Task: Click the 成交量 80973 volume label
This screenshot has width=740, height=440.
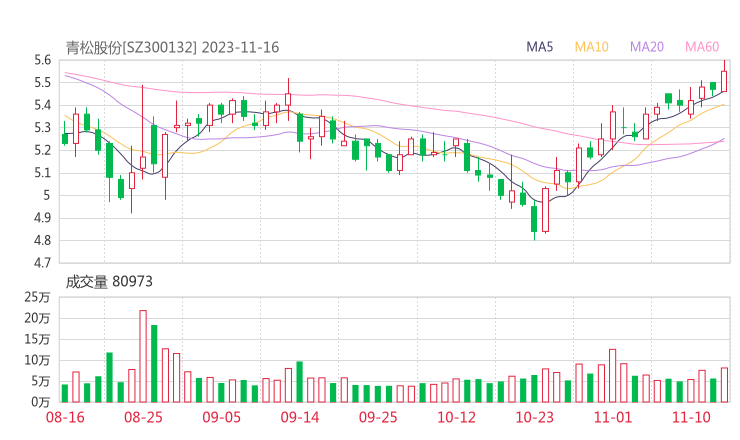Action: [x=109, y=282]
